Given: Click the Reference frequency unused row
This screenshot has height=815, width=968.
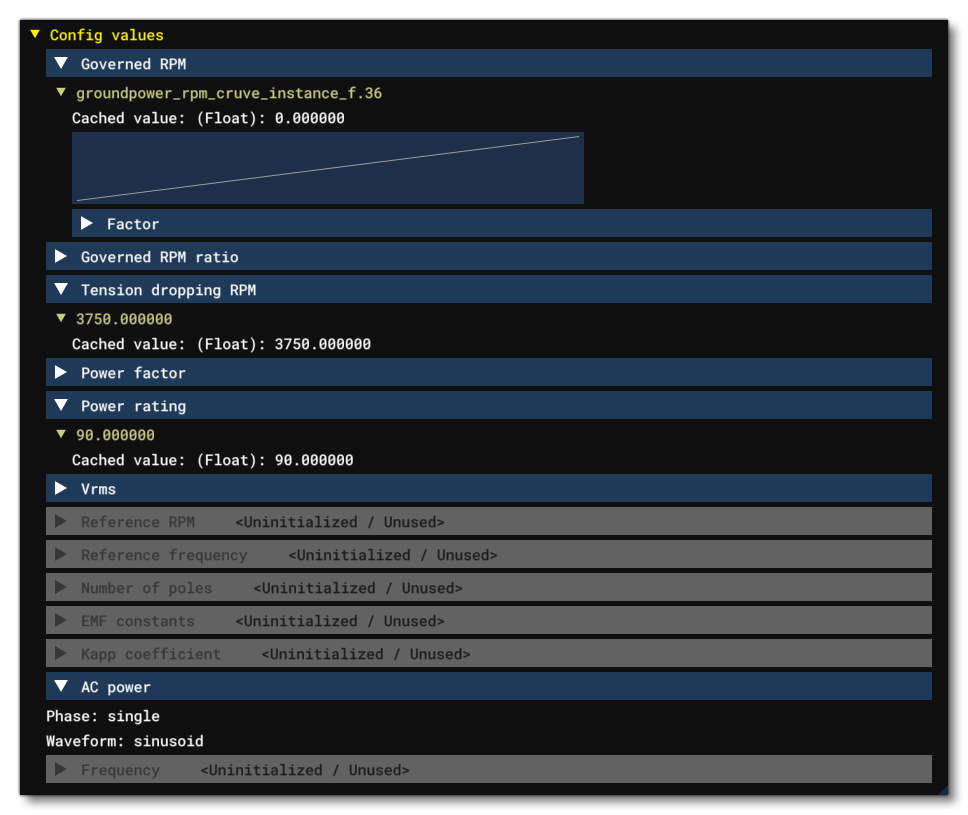Looking at the screenshot, I should (488, 555).
